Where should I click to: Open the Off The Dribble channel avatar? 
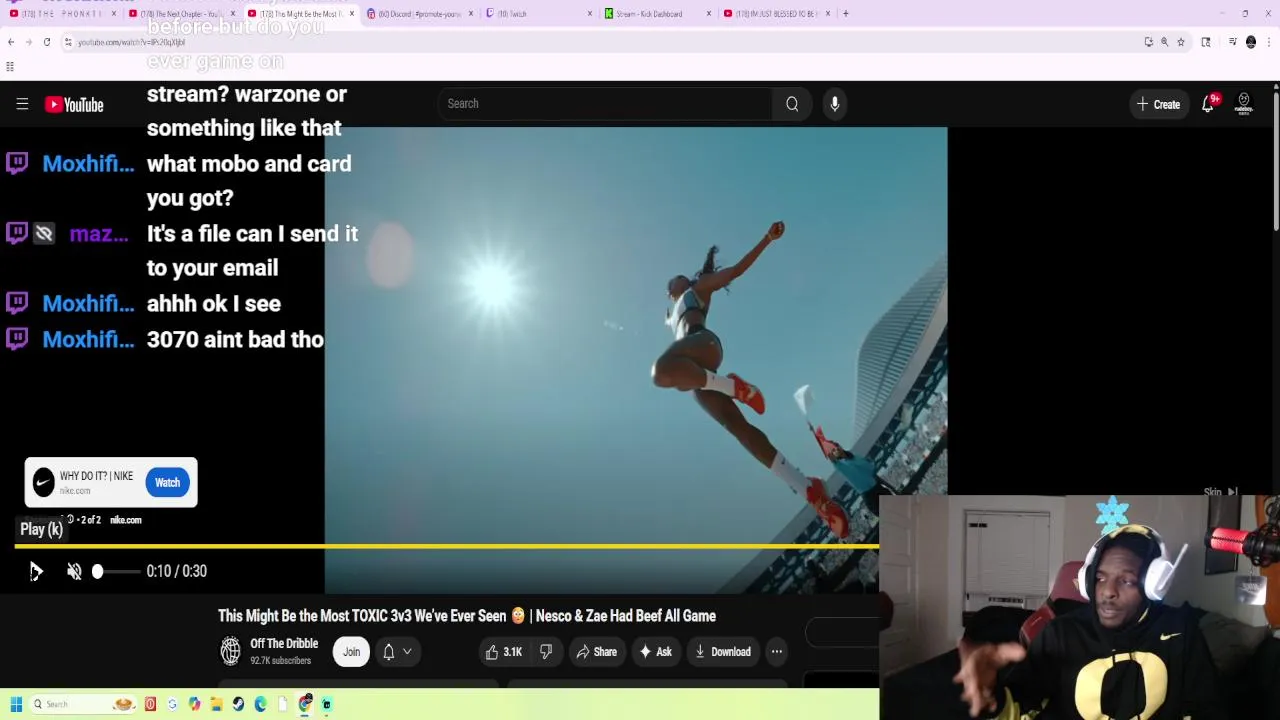(230, 651)
